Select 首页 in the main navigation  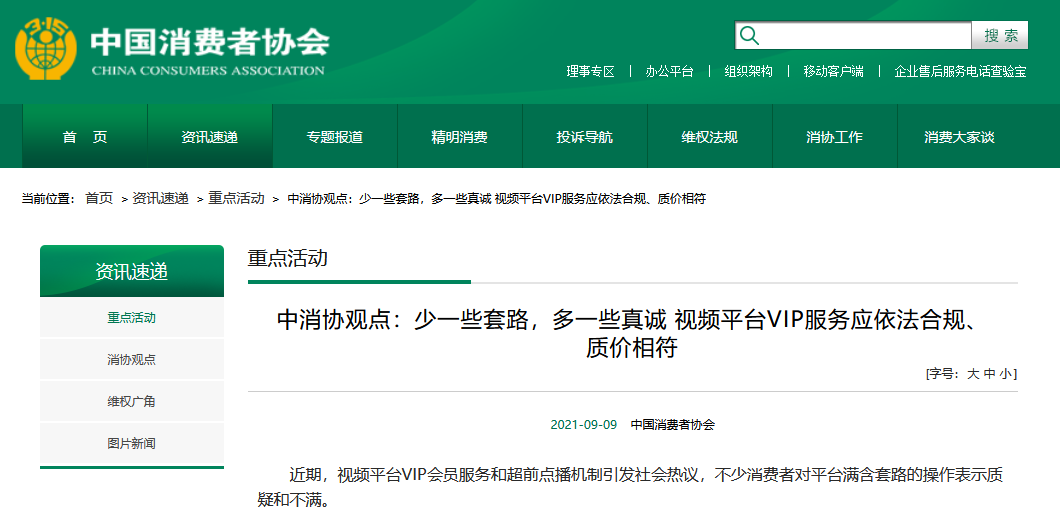85,137
